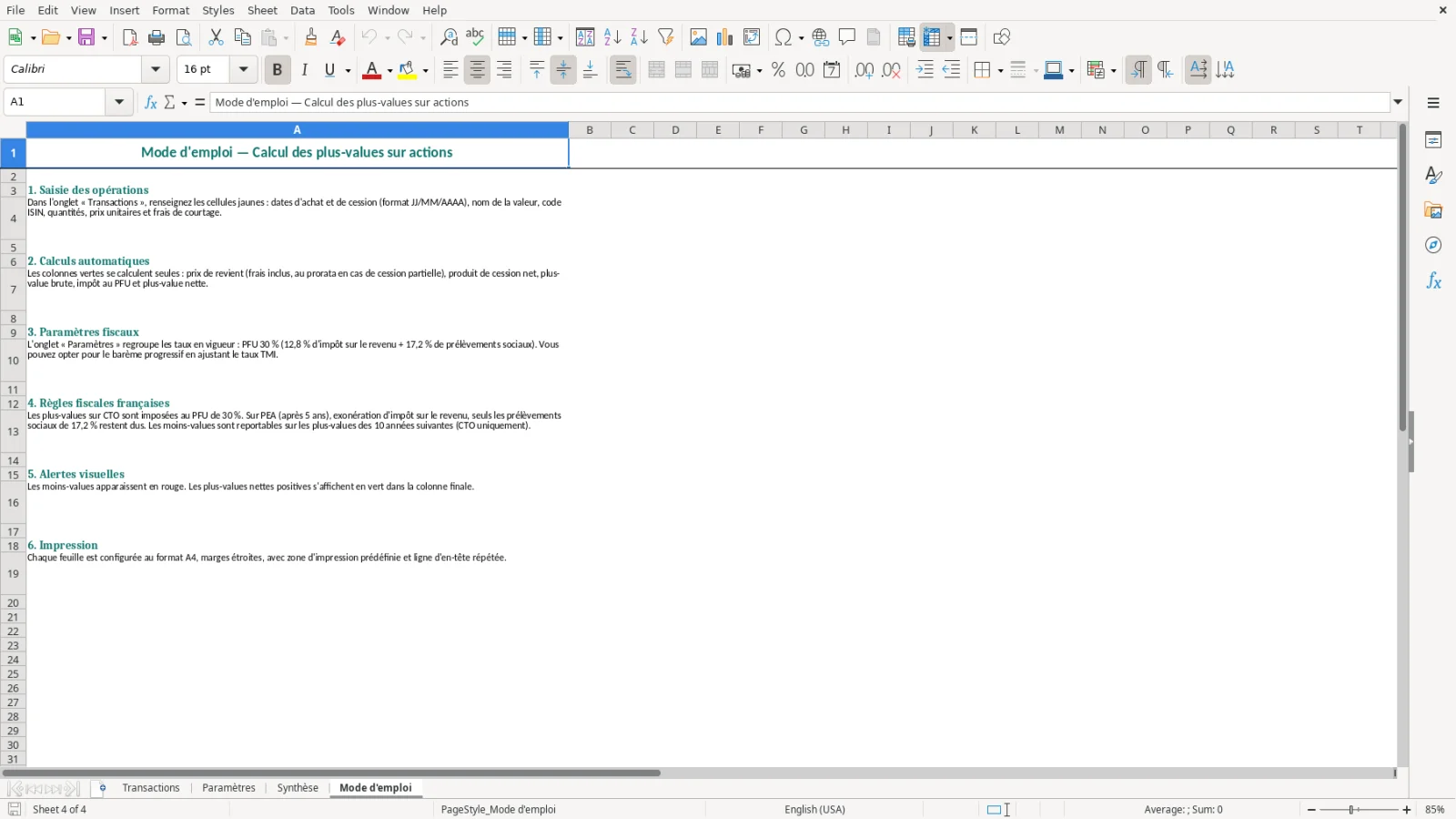Open Name Box dropdown arrow
Screen dimensions: 1456x819
[x=119, y=102]
